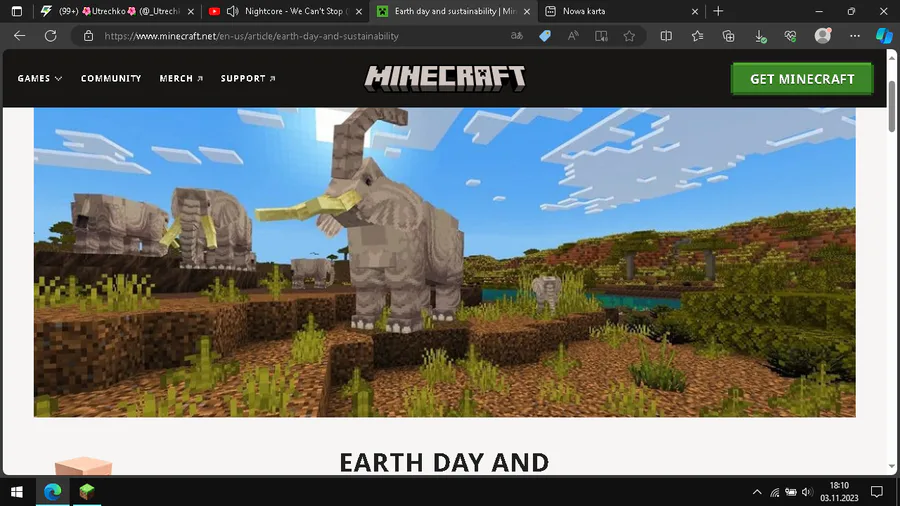Add this page to favorites star

click(x=629, y=36)
